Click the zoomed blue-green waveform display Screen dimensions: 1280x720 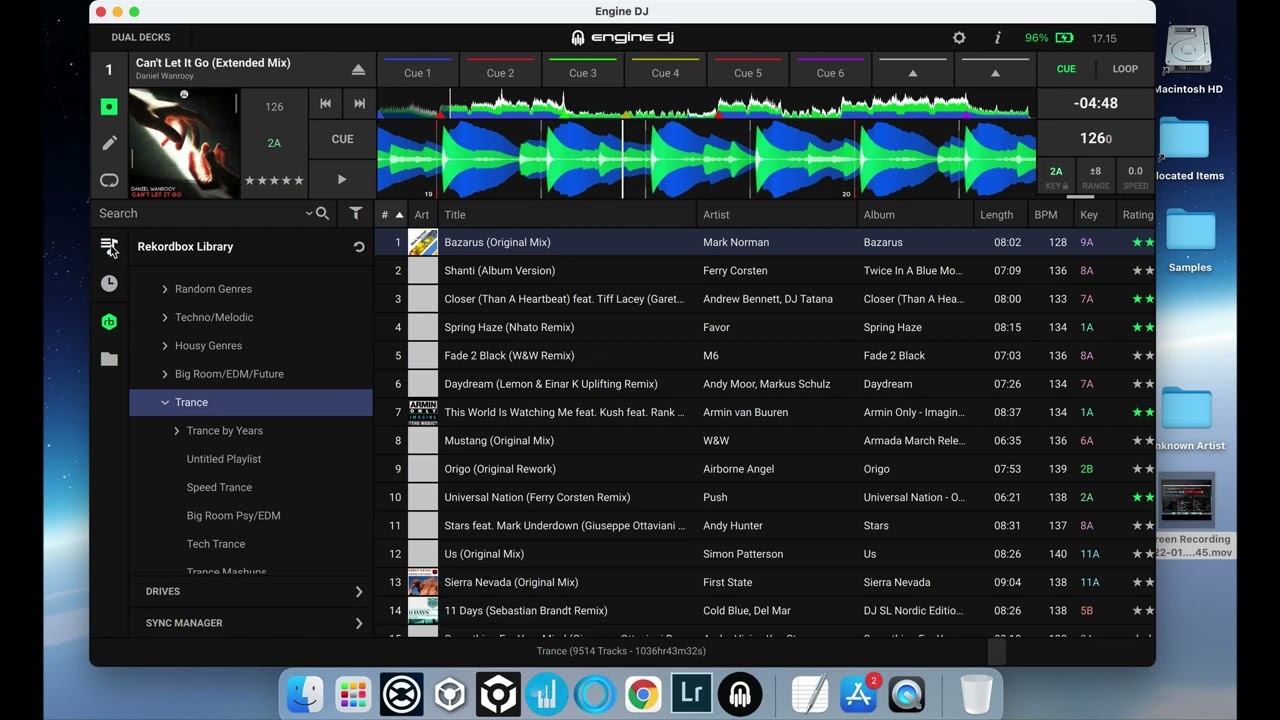coord(705,160)
